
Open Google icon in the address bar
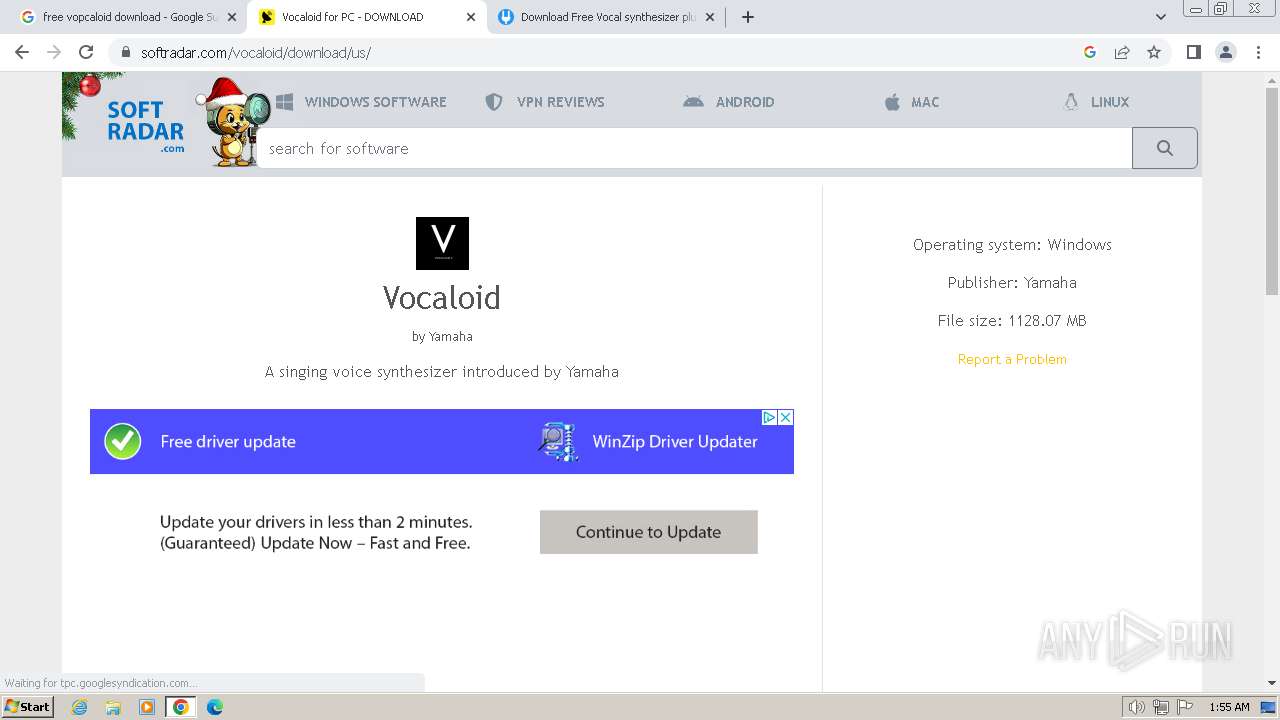(1090, 52)
